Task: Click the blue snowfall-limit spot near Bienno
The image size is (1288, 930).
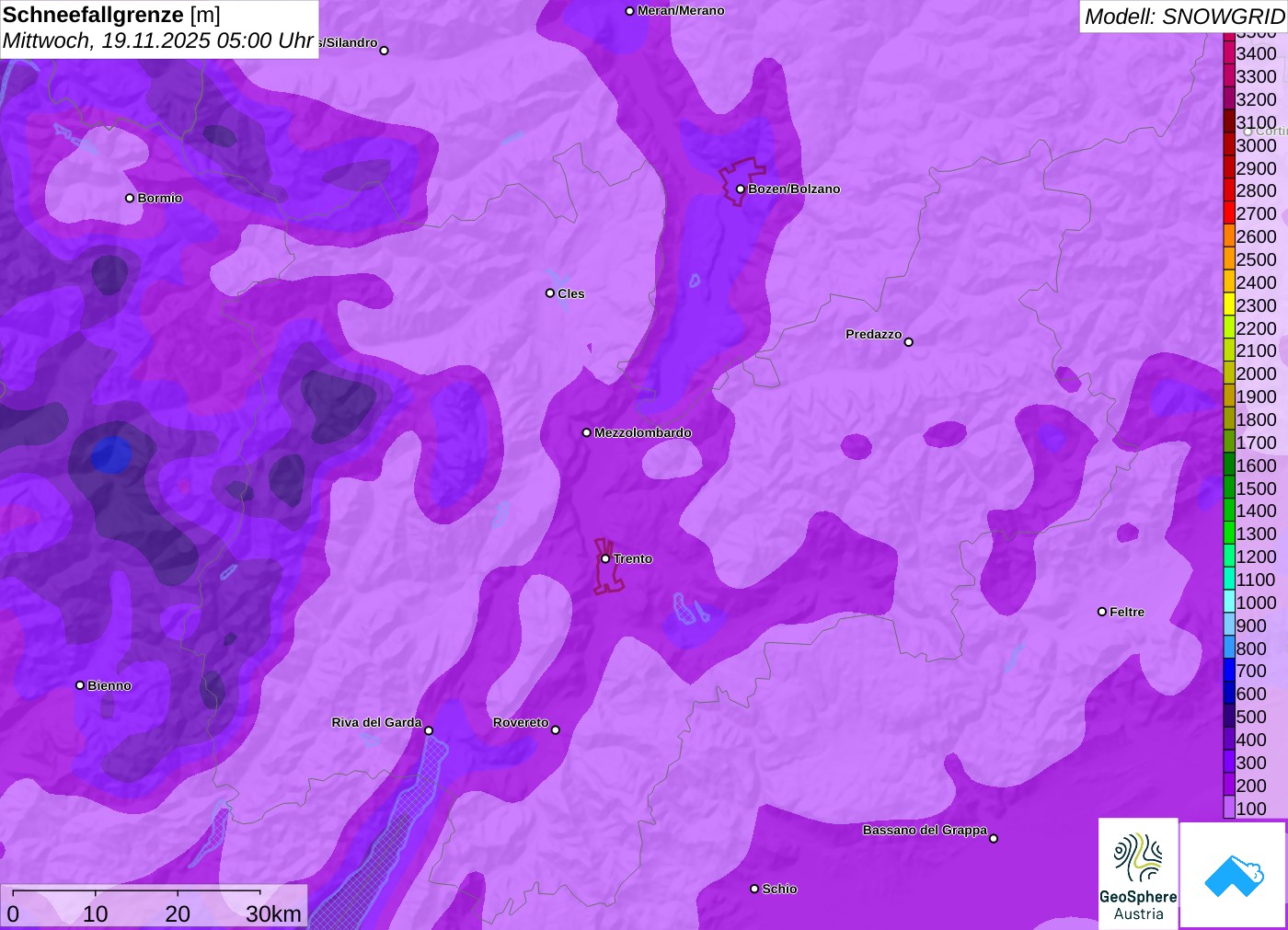Action: (112, 454)
